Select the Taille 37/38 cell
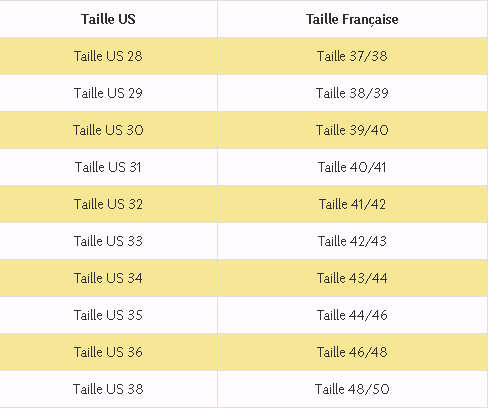This screenshot has width=488, height=408. 352,56
